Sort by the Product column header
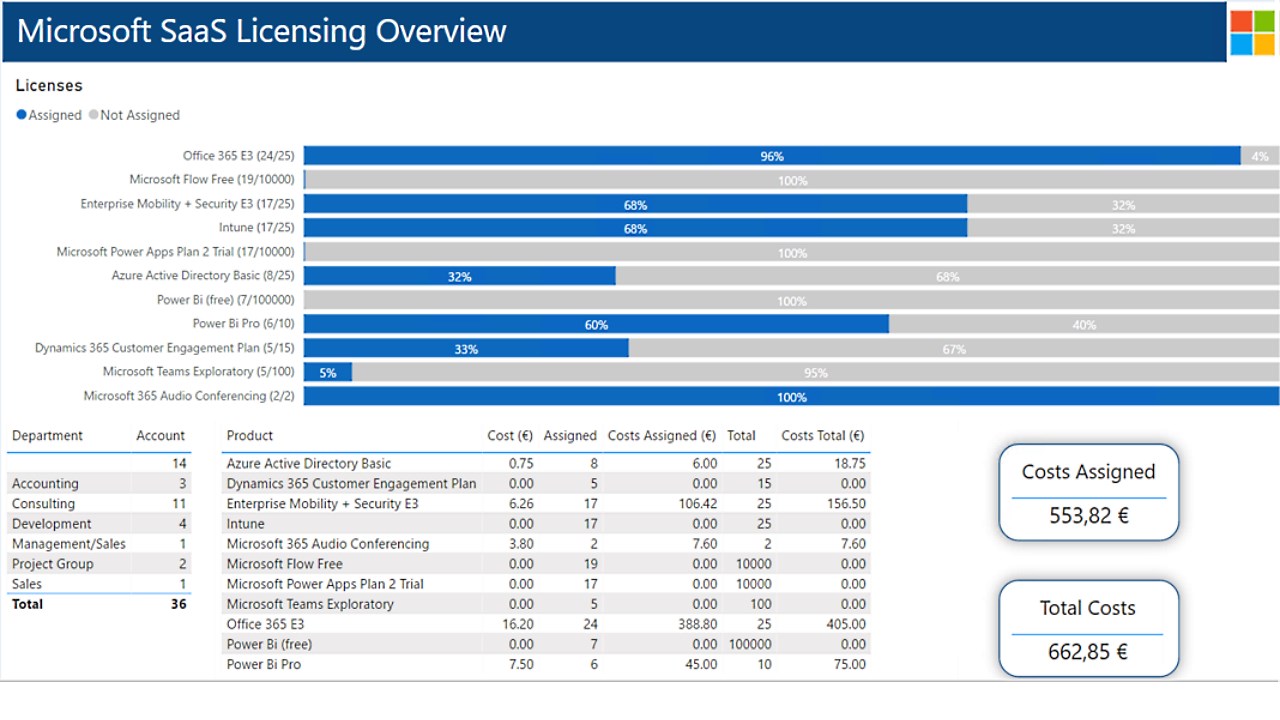 250,436
